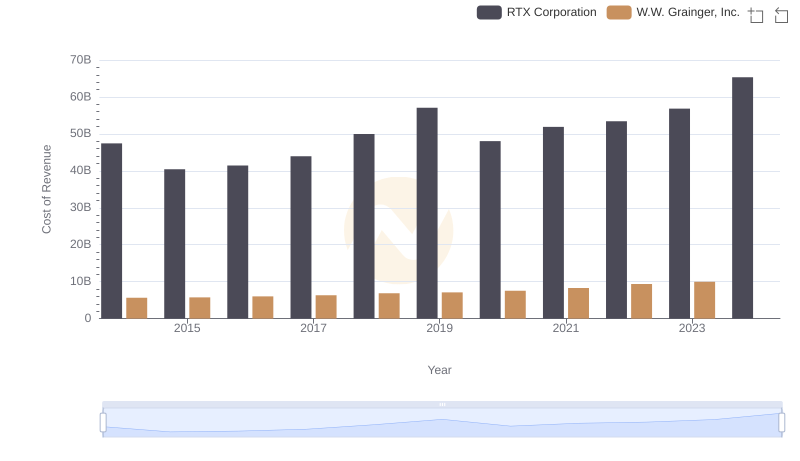The height and width of the screenshot is (461, 800).
Task: Click the y-axis label 50B
Action: 81,134
